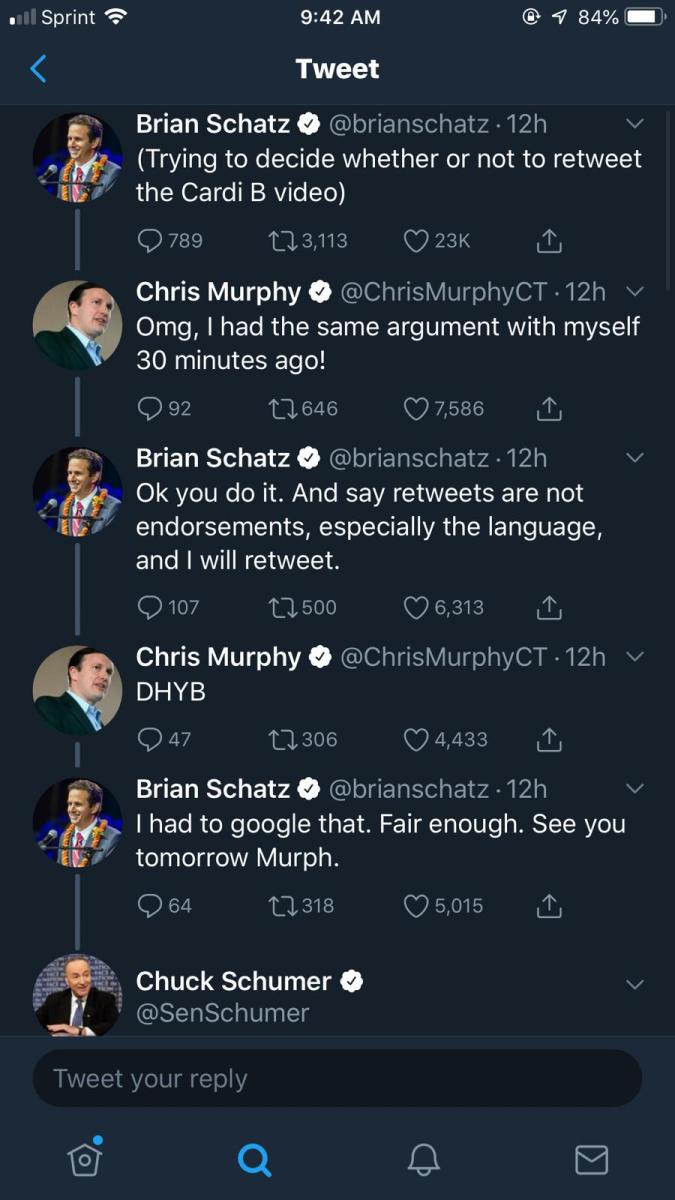
Task: Retweet Chris Murphy's DHYB tweet
Action: point(280,740)
